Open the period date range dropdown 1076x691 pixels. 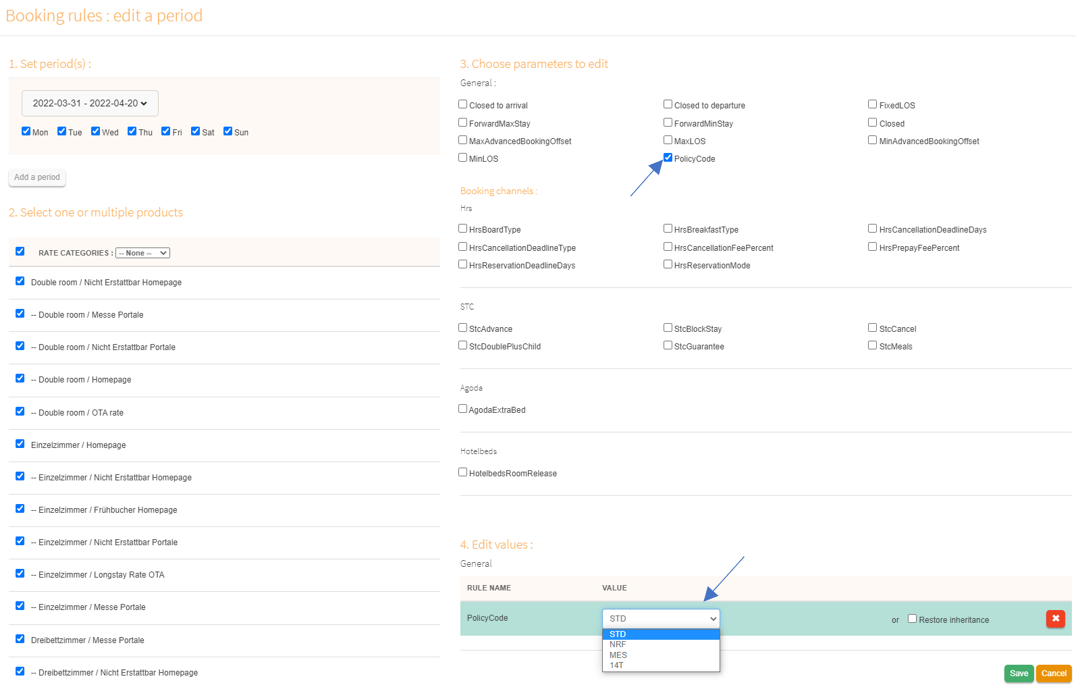(x=90, y=103)
